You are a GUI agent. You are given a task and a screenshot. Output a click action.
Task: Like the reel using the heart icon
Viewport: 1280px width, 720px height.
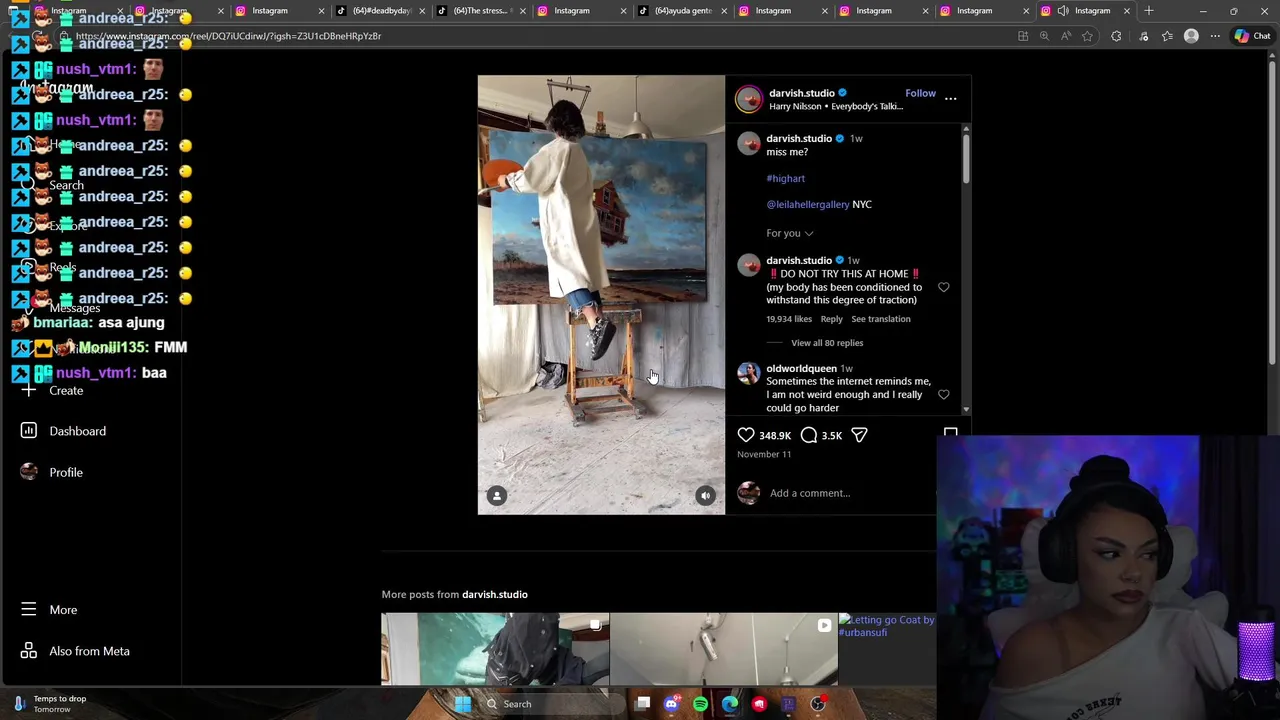[746, 435]
